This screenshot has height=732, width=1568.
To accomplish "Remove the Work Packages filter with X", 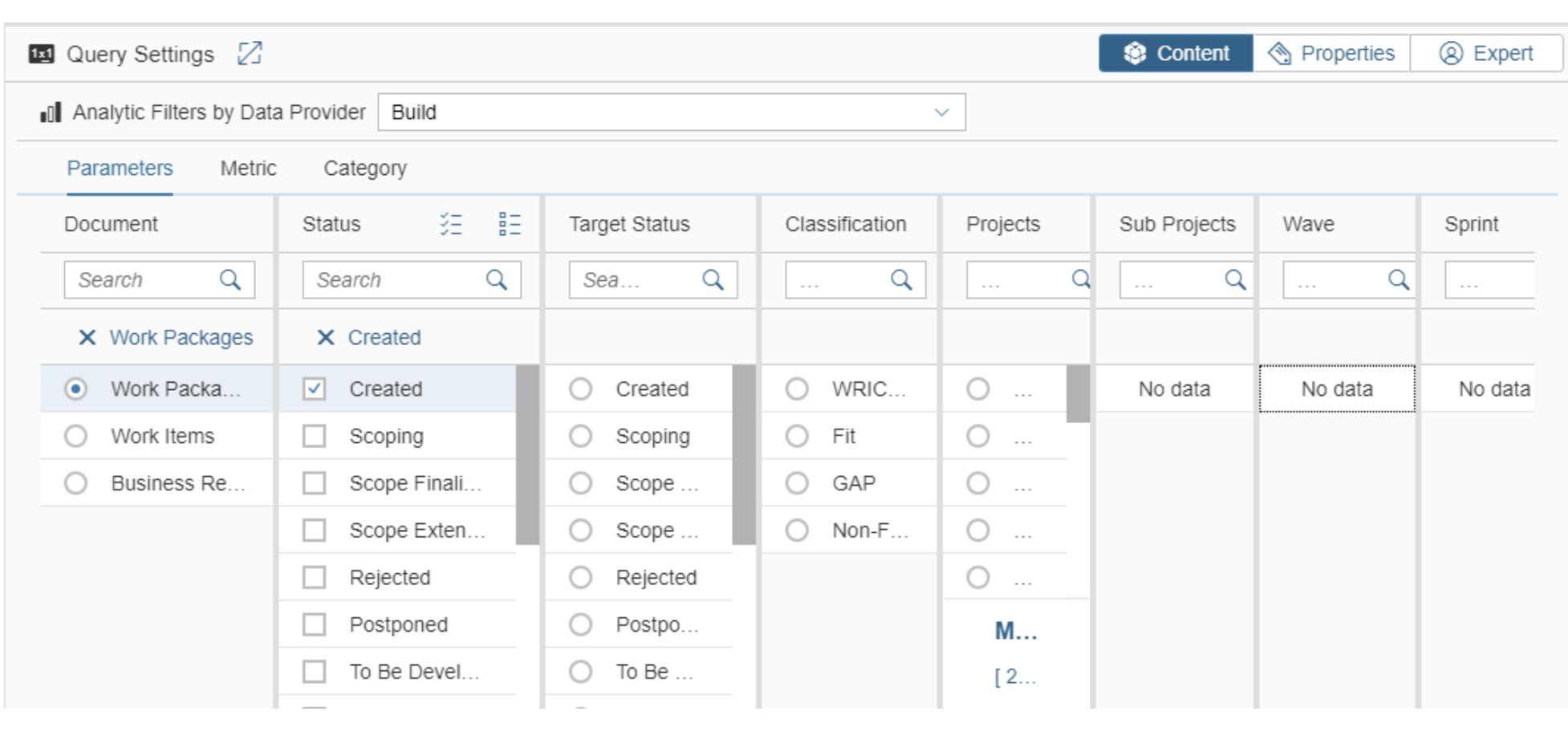I will click(x=87, y=337).
